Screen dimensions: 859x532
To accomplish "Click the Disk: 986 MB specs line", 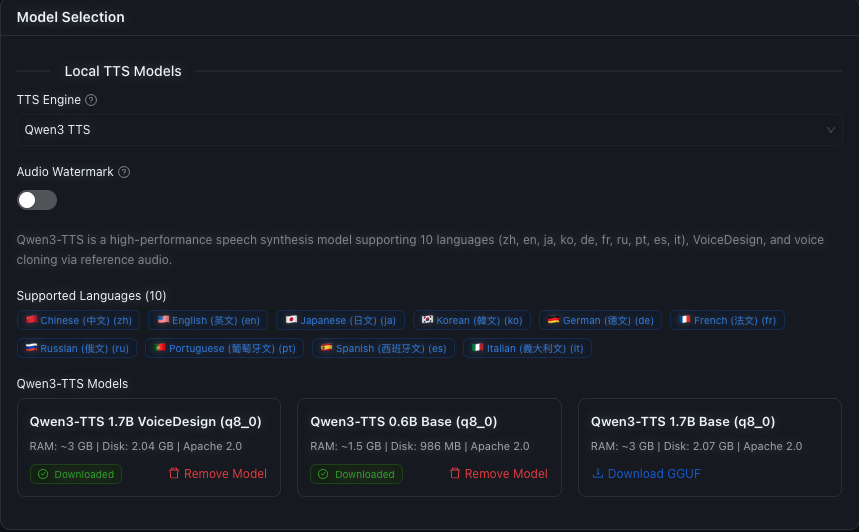I will 420,446.
